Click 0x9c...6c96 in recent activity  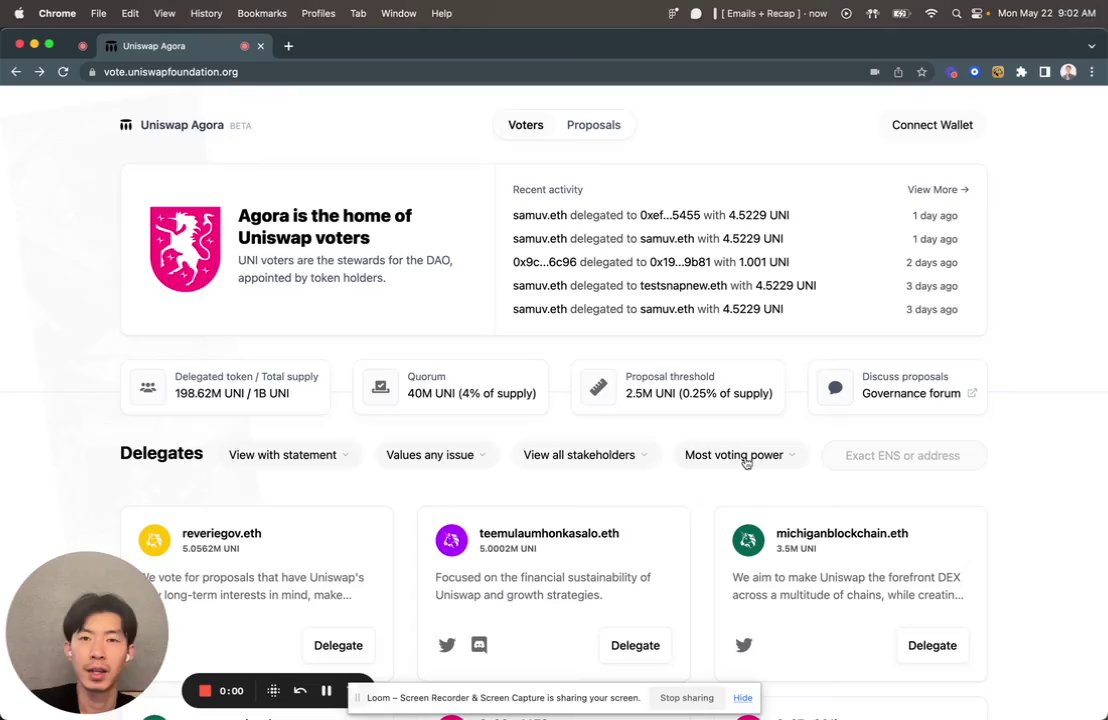coord(545,262)
